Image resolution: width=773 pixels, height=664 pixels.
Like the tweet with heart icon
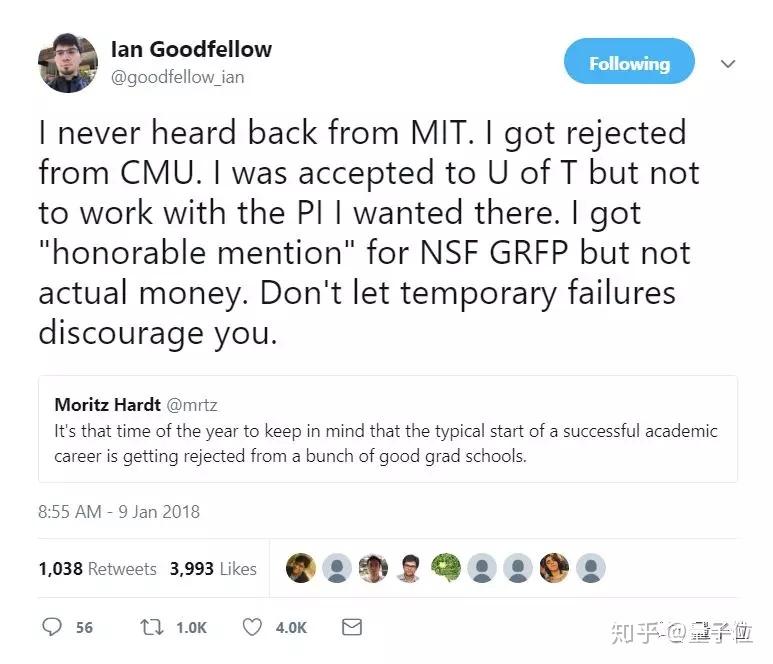(x=252, y=627)
